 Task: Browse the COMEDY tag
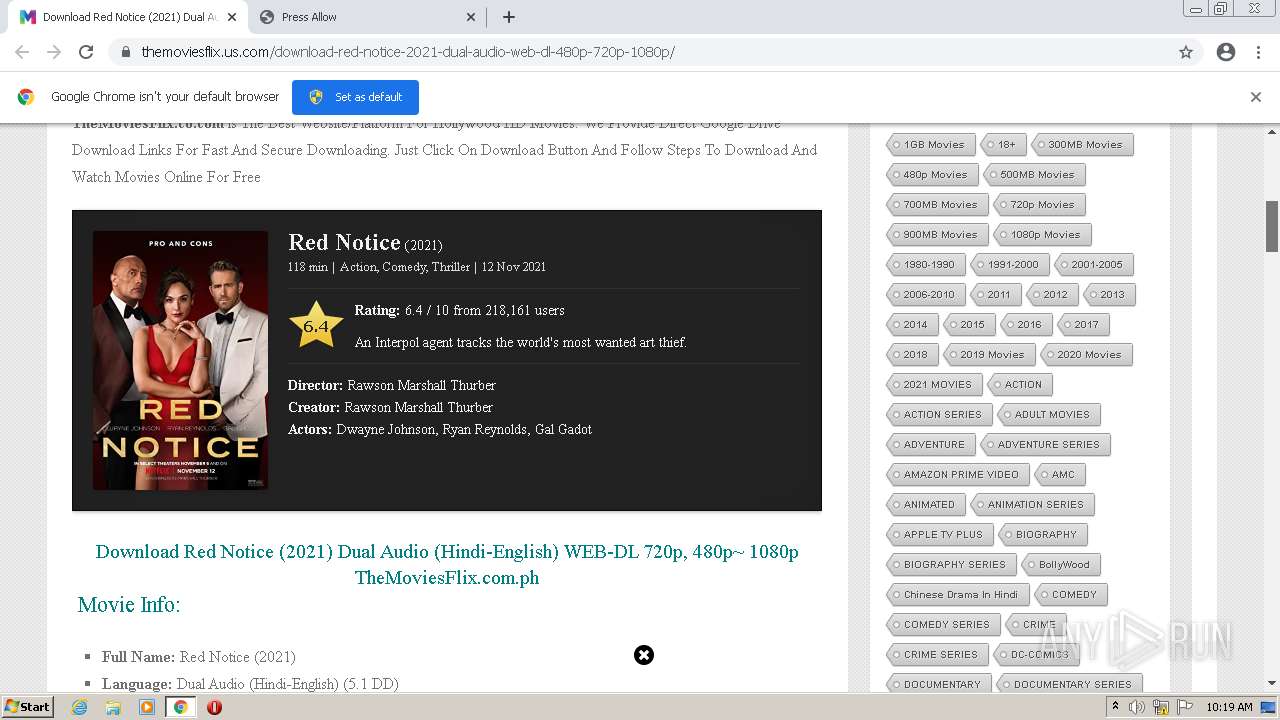coord(1070,595)
